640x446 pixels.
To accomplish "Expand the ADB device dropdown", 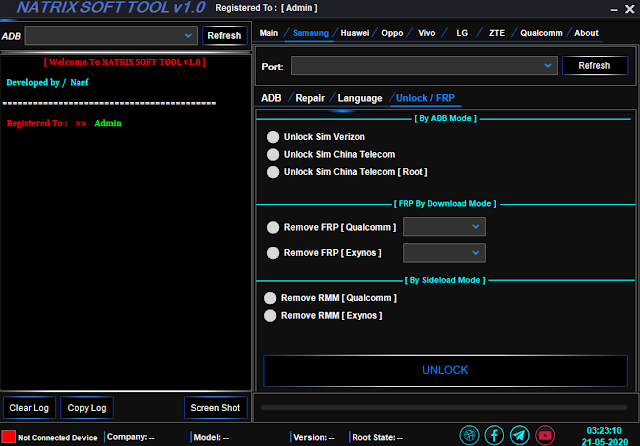I will click(x=111, y=36).
